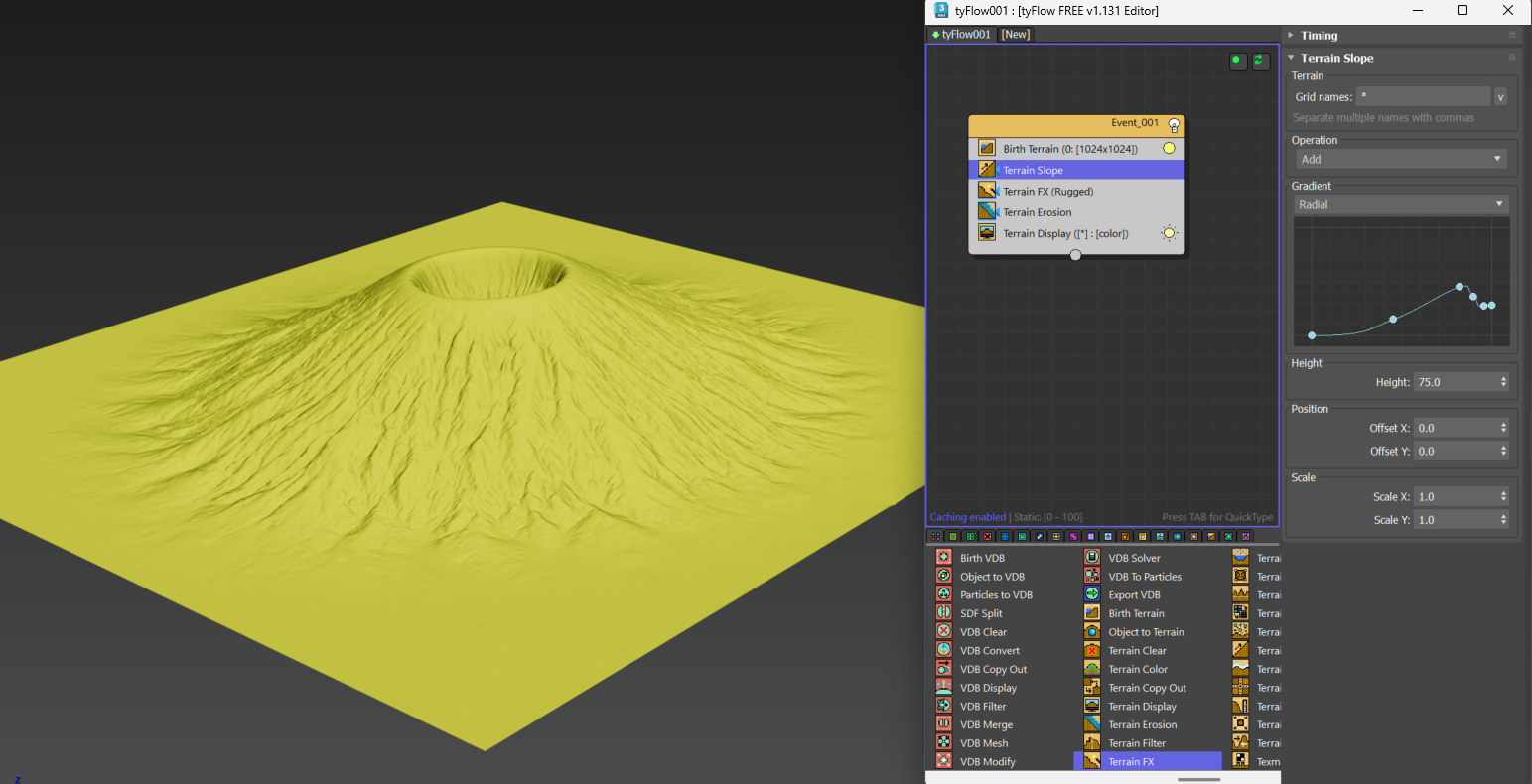Screen dimensions: 1532x784
Task: Toggle the Event_001 lightbulb enable icon
Action: coord(1174,125)
